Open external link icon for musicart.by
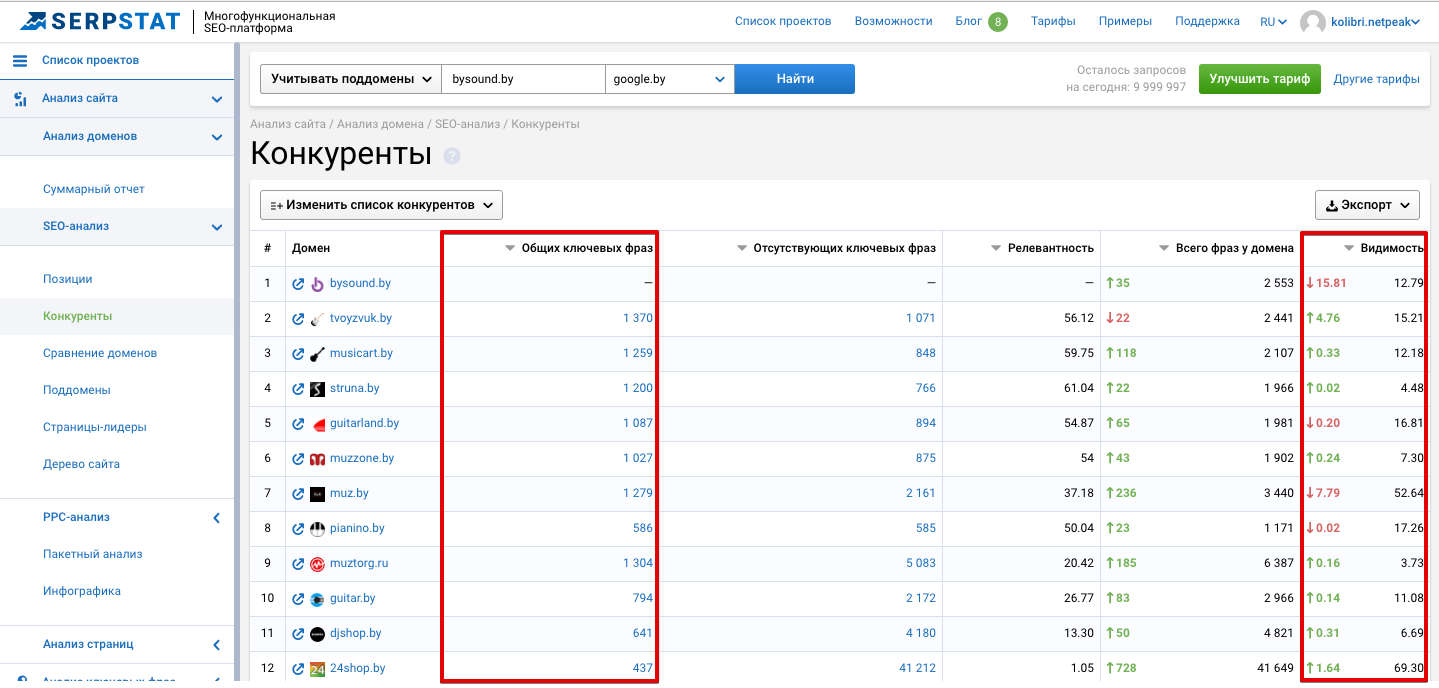 (298, 354)
